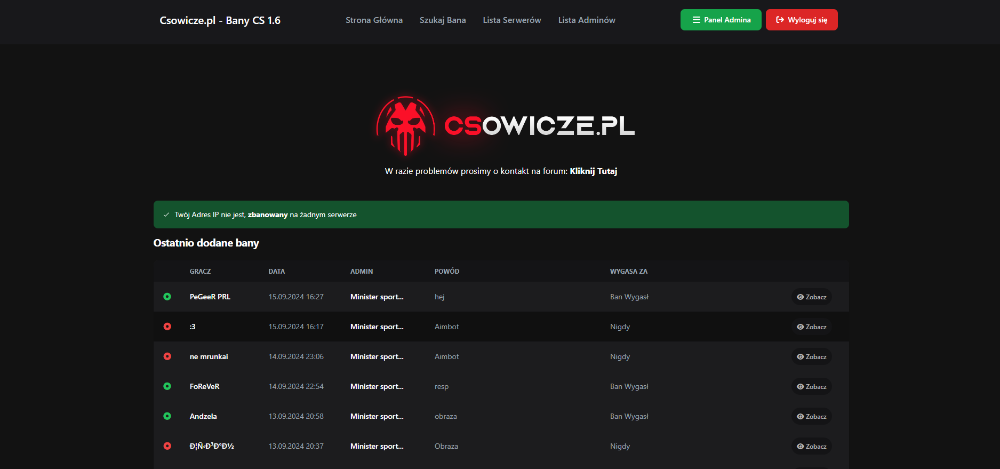Click green status icon of PeGeeR PRL
This screenshot has width=1000, height=469.
(x=167, y=297)
